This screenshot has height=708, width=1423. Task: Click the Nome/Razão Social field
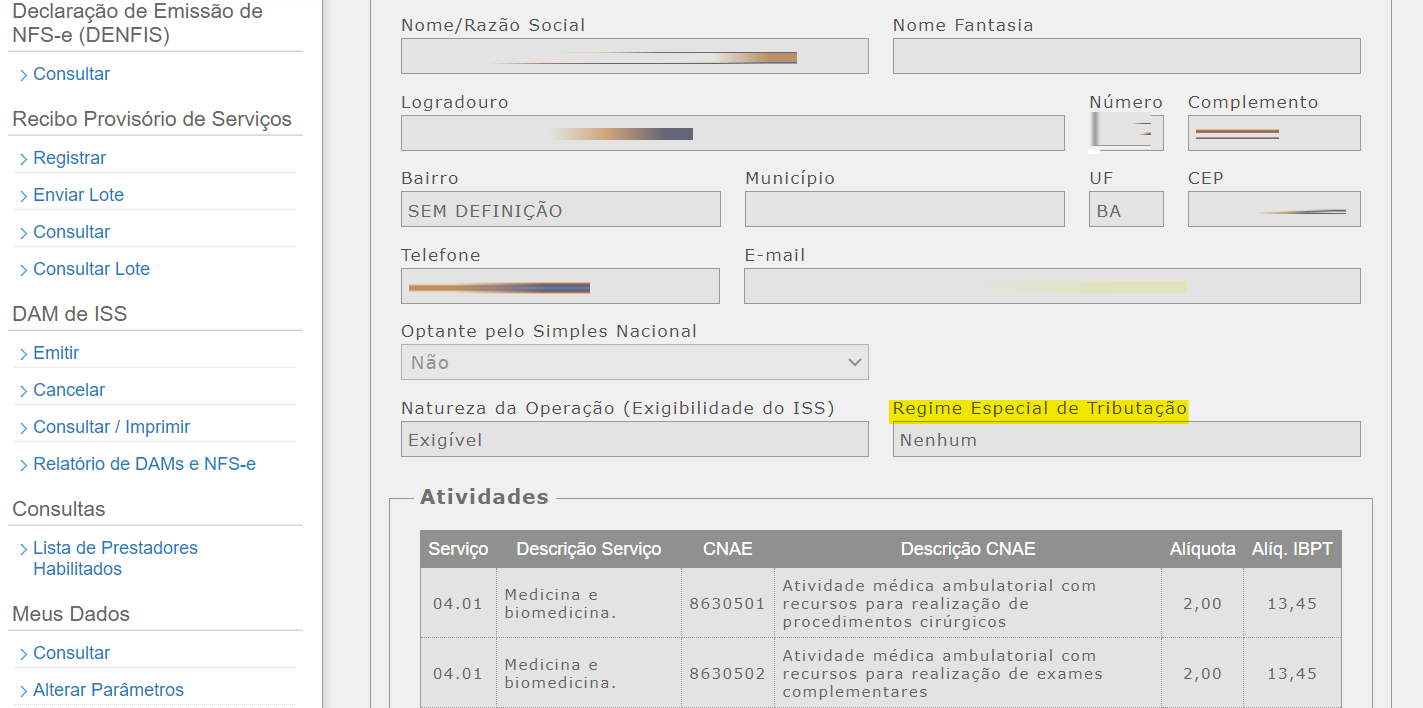tap(635, 56)
